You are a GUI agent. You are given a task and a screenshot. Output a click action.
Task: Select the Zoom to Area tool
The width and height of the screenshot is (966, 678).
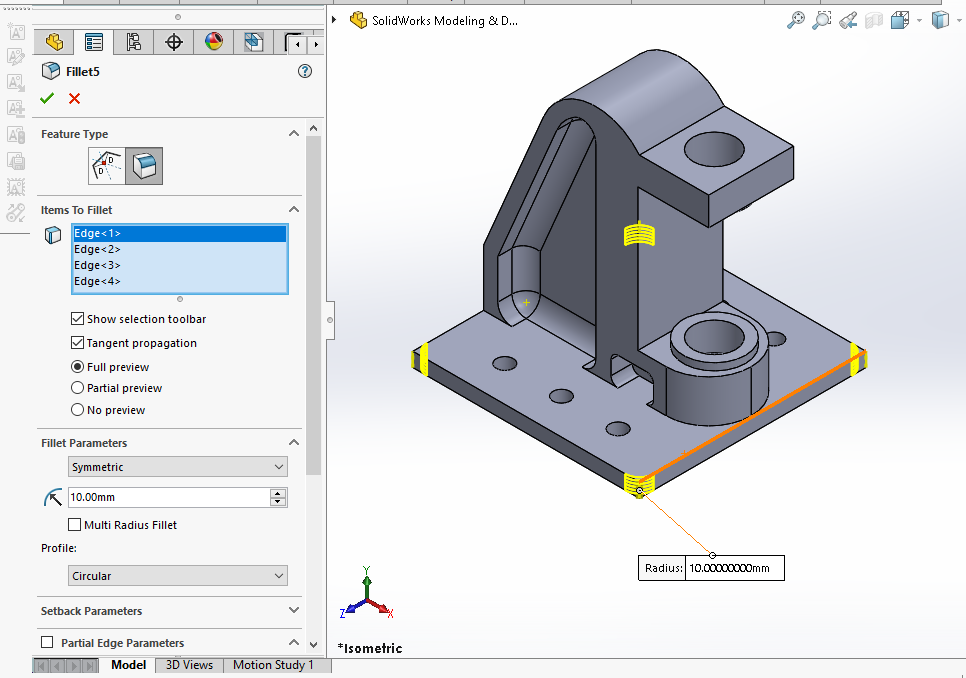pos(821,20)
